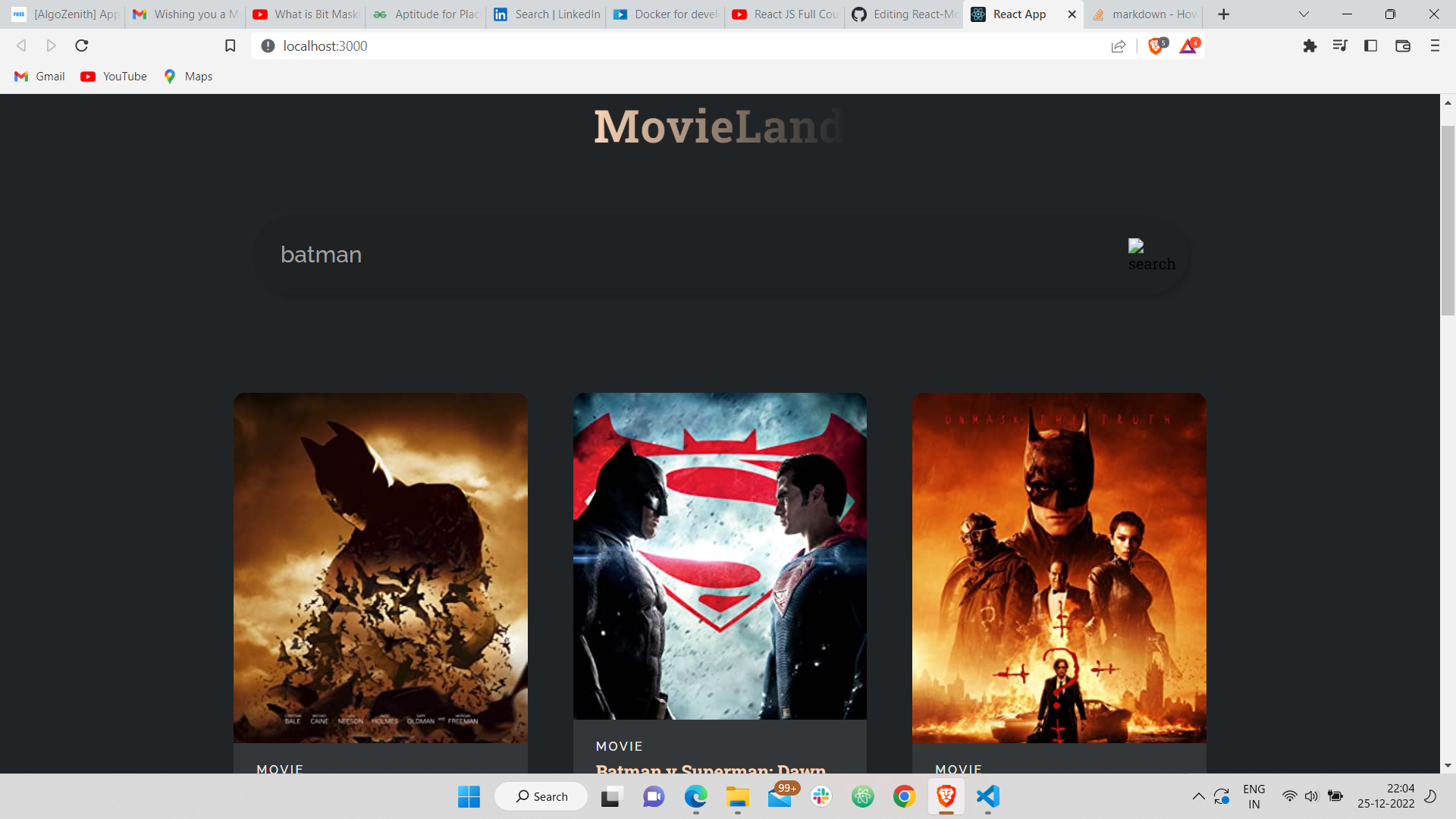Image resolution: width=1456 pixels, height=819 pixels.
Task: Switch to the Search | LinkedIn tab
Action: point(545,14)
